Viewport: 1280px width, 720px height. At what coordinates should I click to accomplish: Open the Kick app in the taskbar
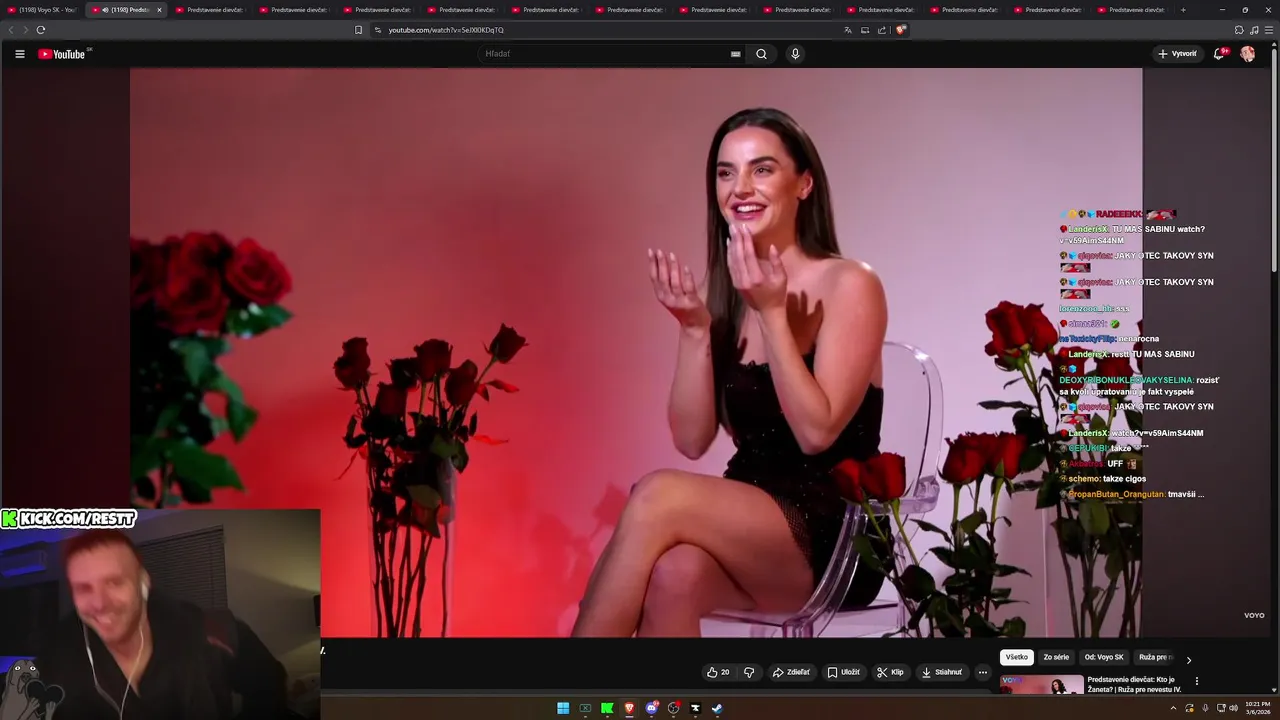pos(607,708)
